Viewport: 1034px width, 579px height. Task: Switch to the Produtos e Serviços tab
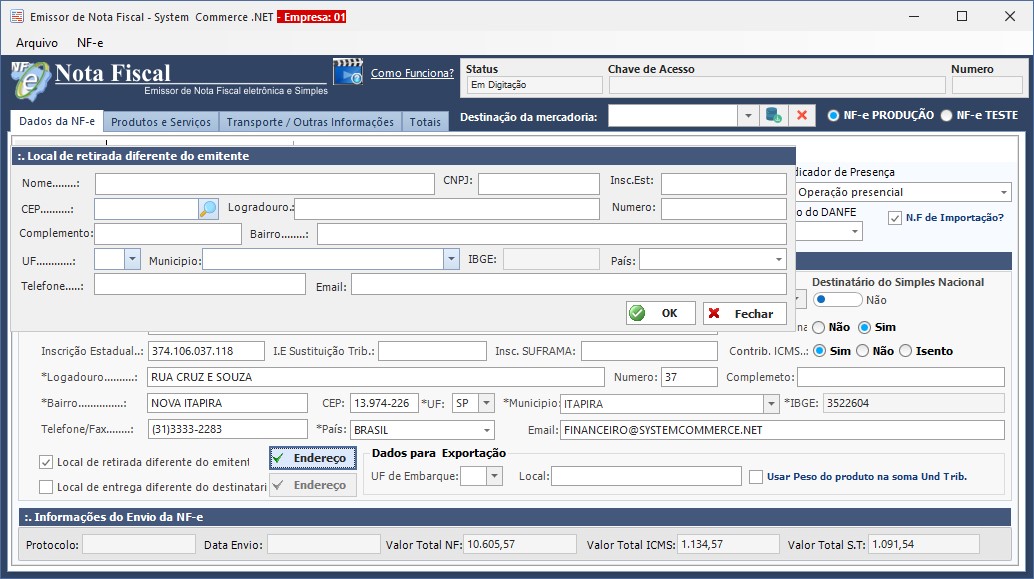point(161,122)
